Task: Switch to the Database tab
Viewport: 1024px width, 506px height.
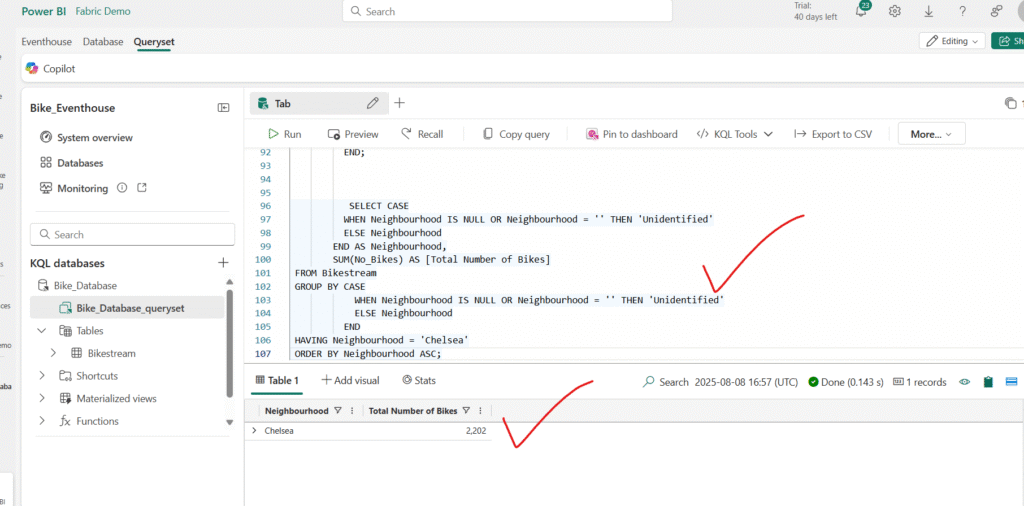Action: [103, 41]
